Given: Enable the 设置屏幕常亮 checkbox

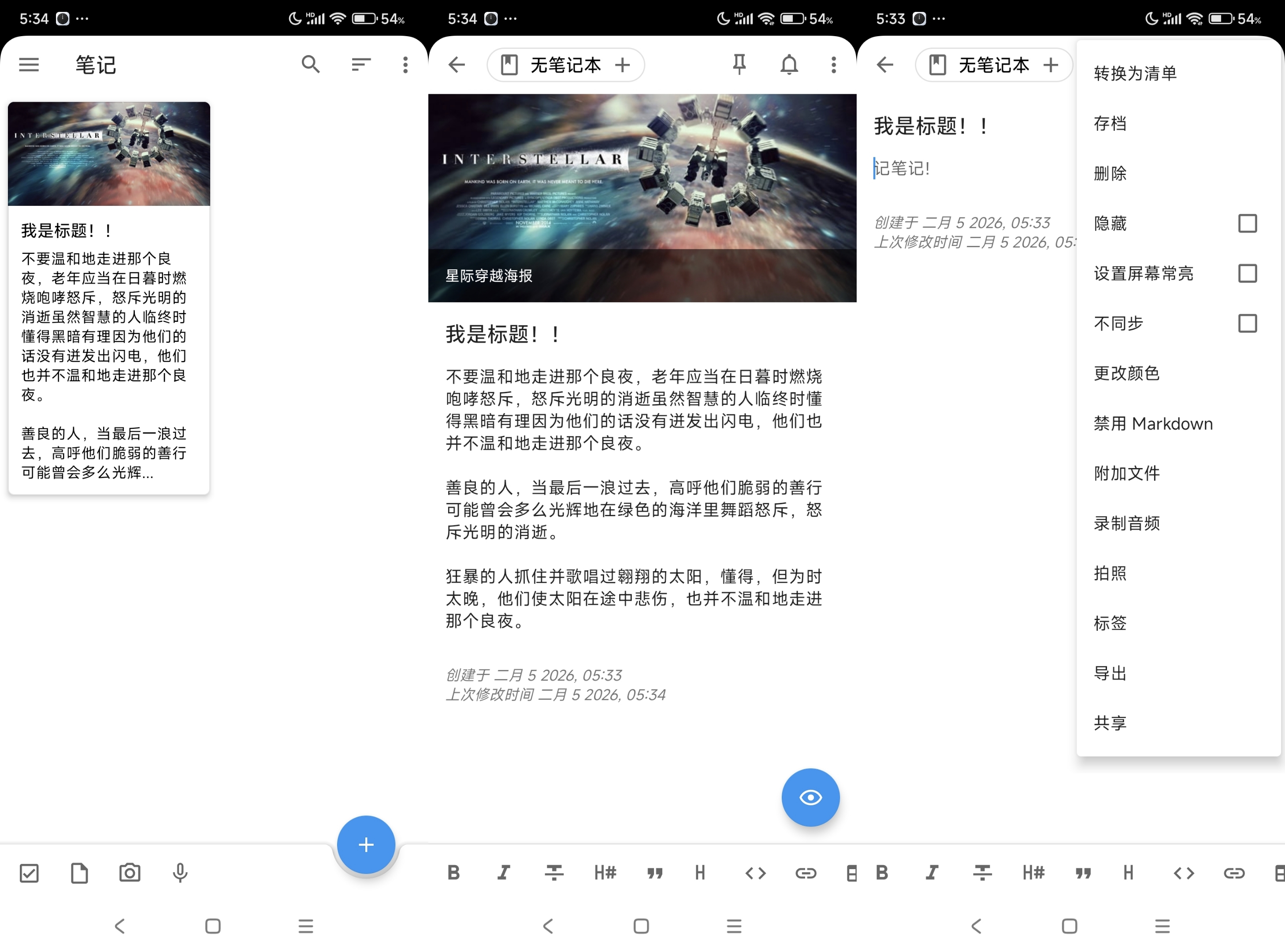Looking at the screenshot, I should (1247, 274).
